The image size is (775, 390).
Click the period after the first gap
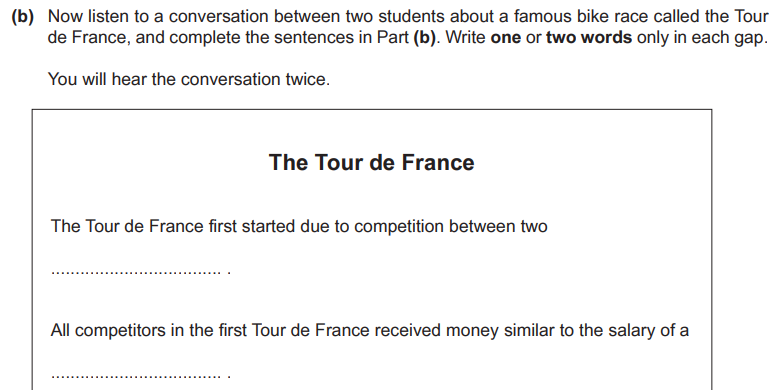(x=229, y=273)
